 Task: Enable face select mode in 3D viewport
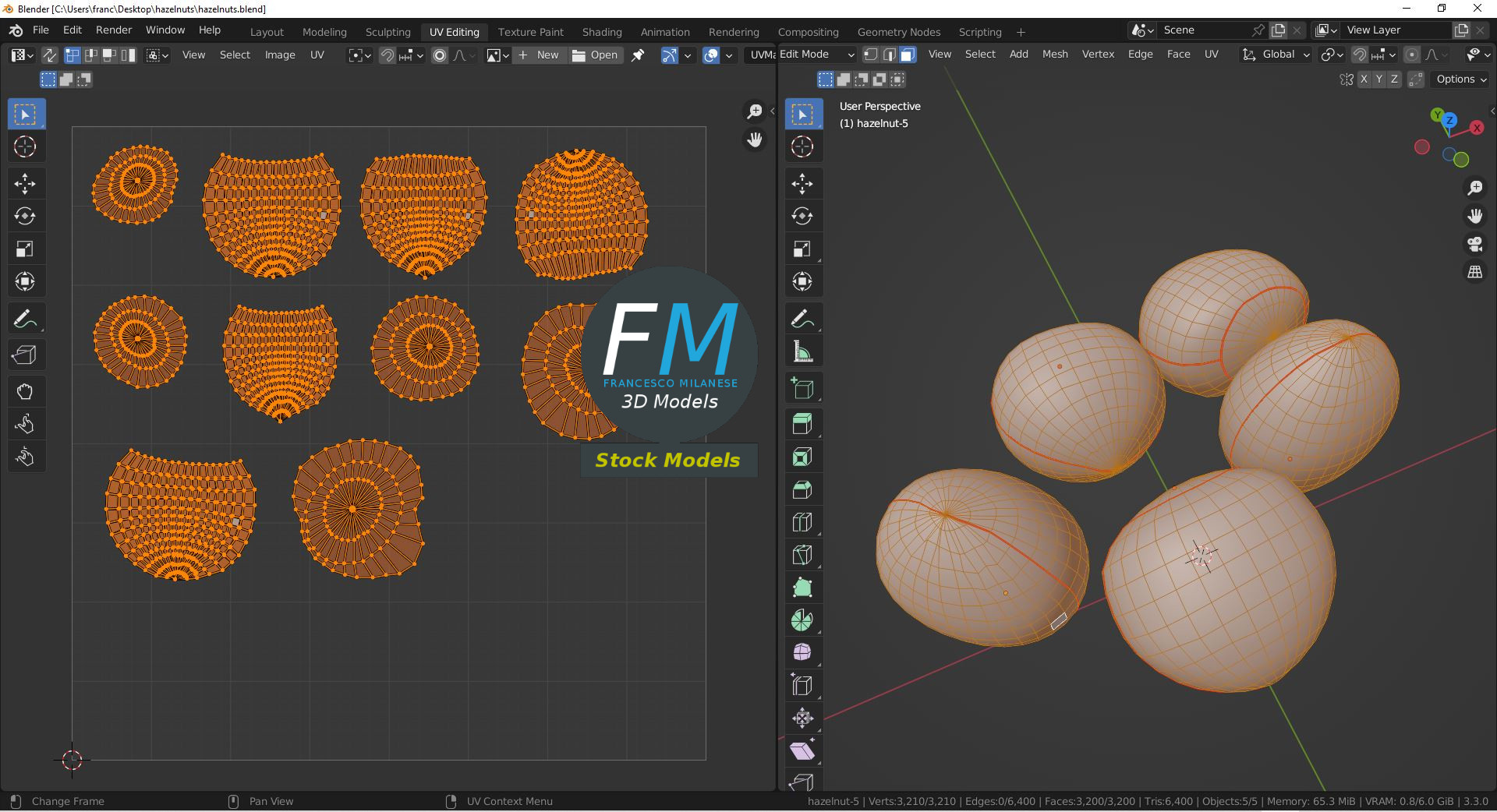[908, 55]
